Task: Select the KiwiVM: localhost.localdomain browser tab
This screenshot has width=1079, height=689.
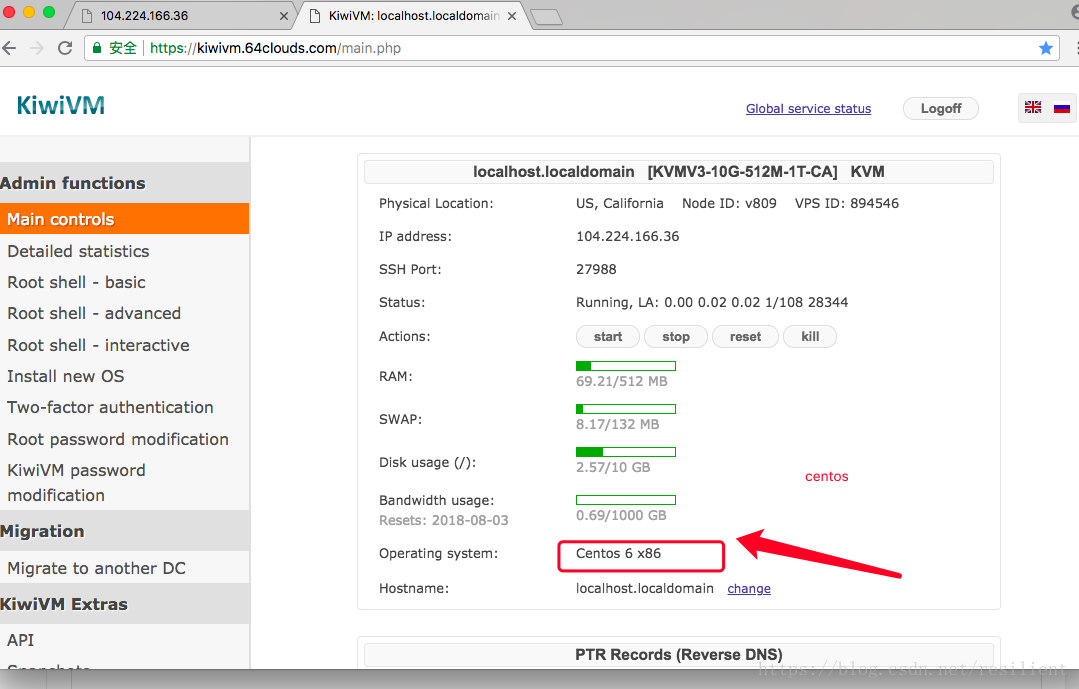Action: click(x=412, y=16)
